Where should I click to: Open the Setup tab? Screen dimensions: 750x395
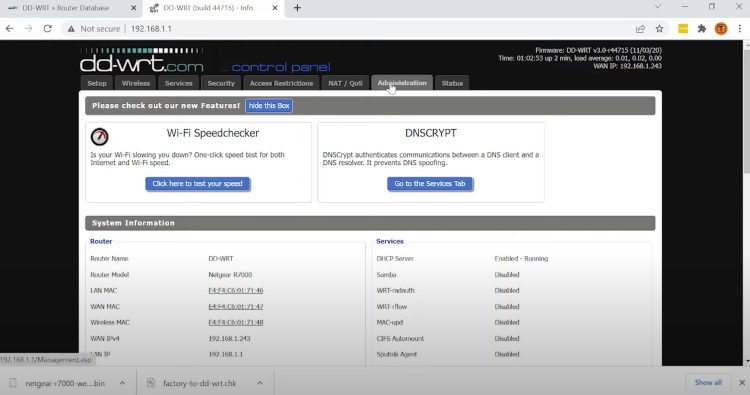click(x=97, y=83)
